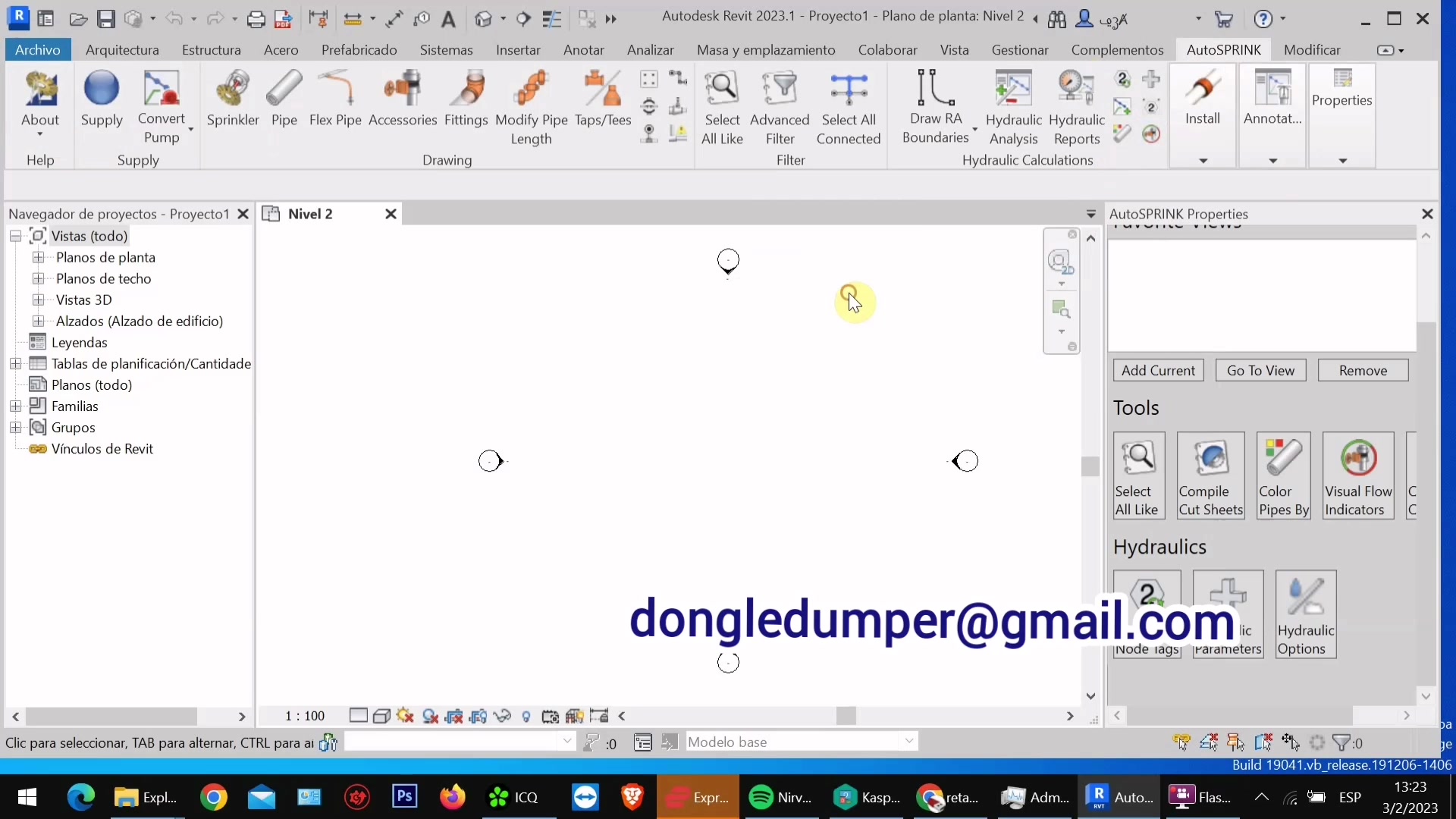Viewport: 1456px width, 819px height.
Task: Select the Sprinkler tool in ribbon
Action: click(233, 99)
